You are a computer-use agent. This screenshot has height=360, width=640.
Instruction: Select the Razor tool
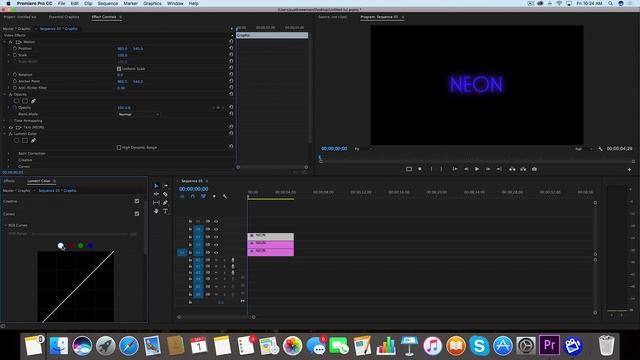[165, 194]
